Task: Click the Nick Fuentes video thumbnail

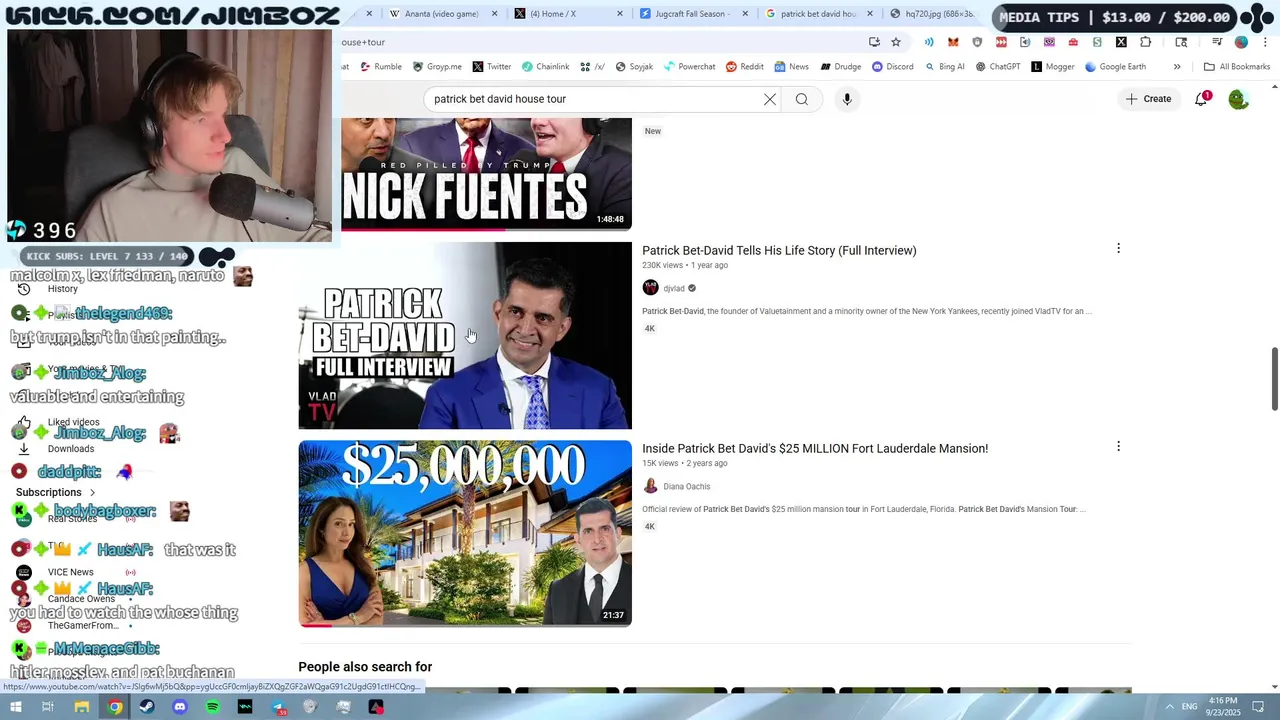Action: pos(486,174)
